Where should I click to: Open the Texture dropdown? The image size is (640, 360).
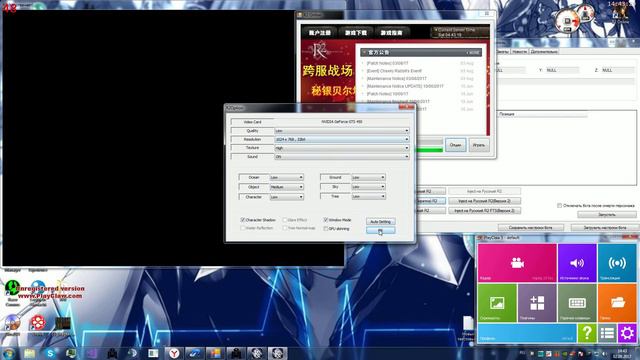(342, 148)
